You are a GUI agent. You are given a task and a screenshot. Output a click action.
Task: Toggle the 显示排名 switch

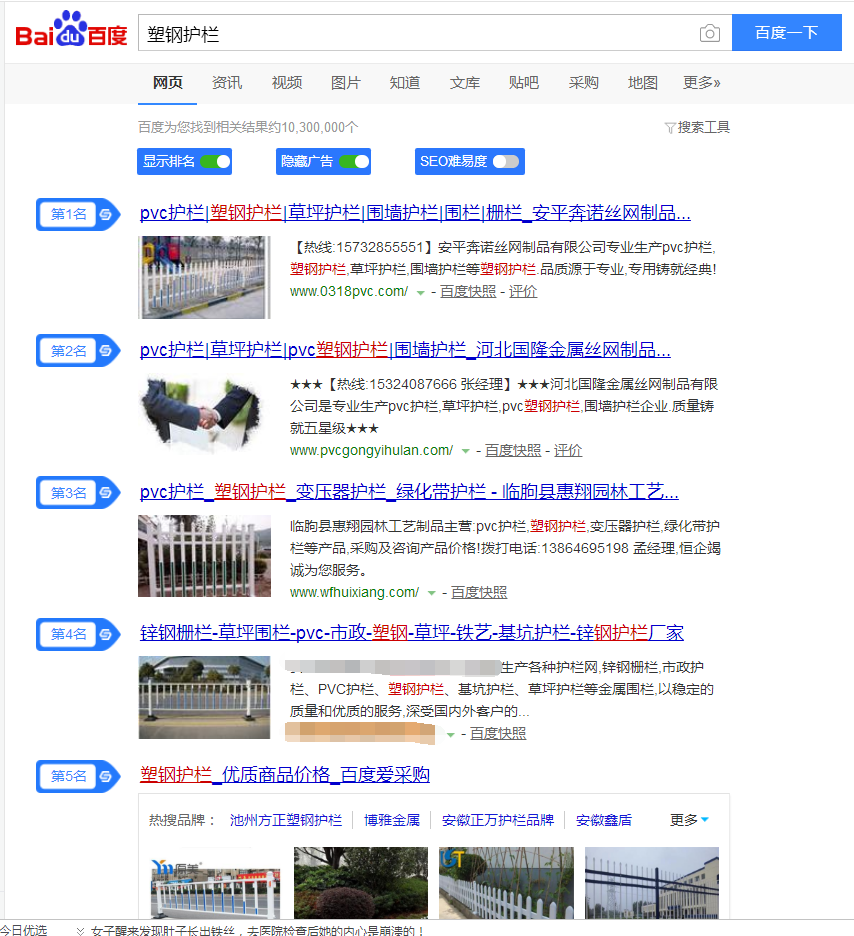215,162
